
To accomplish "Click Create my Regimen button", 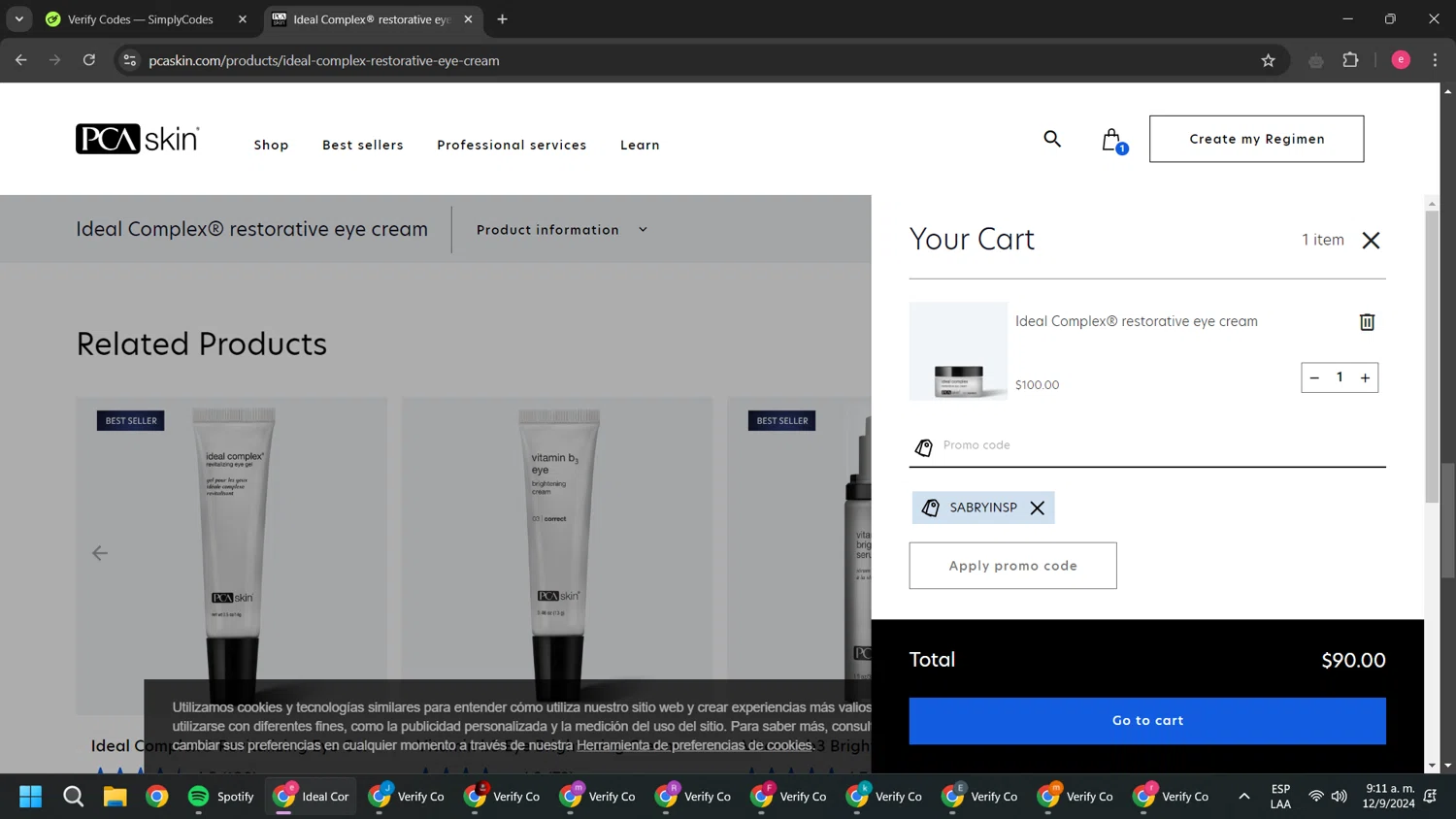I will tap(1256, 139).
